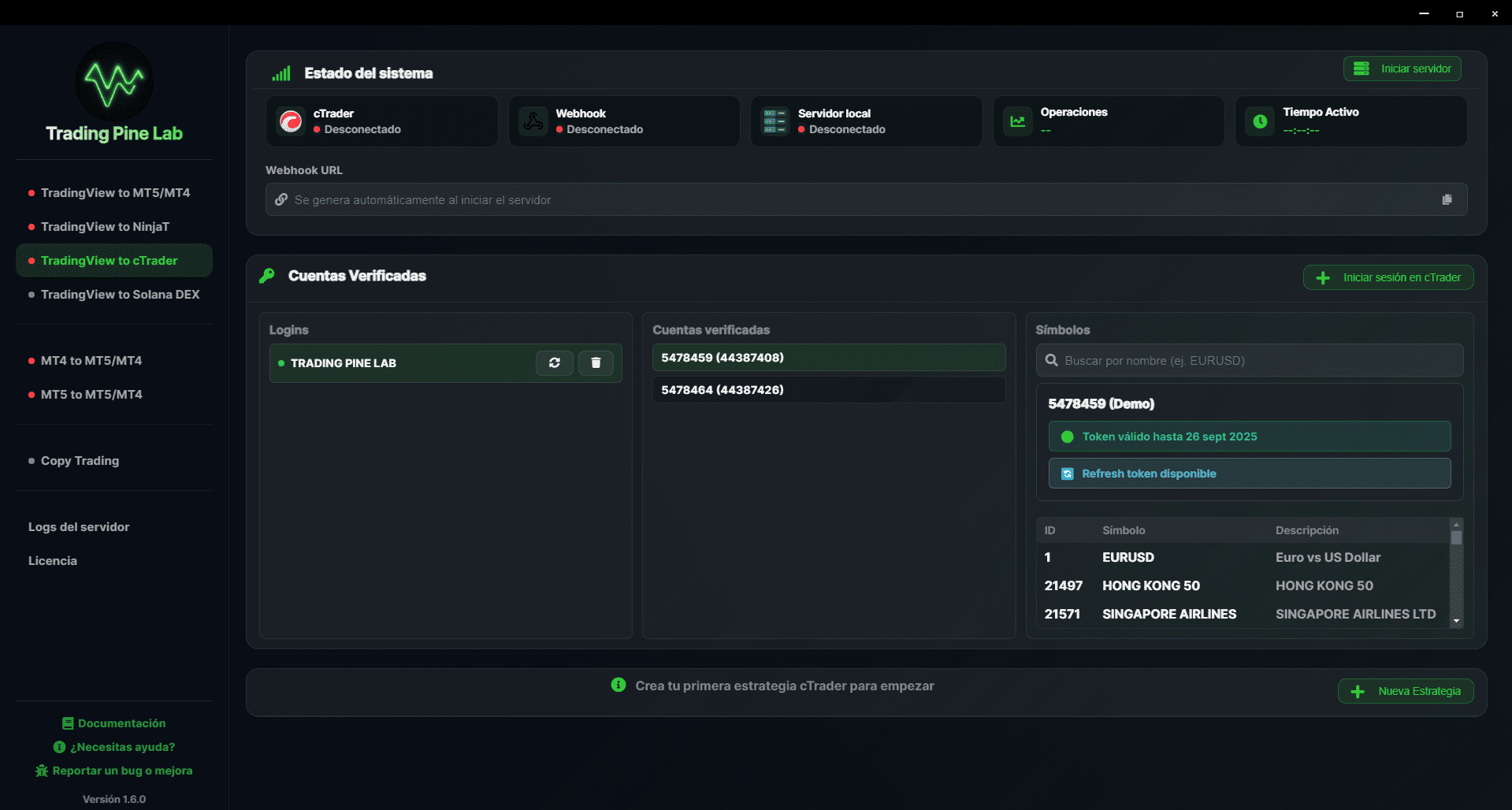The height and width of the screenshot is (810, 1512).
Task: Refresh the TRADING PINE LAB login
Action: (555, 363)
